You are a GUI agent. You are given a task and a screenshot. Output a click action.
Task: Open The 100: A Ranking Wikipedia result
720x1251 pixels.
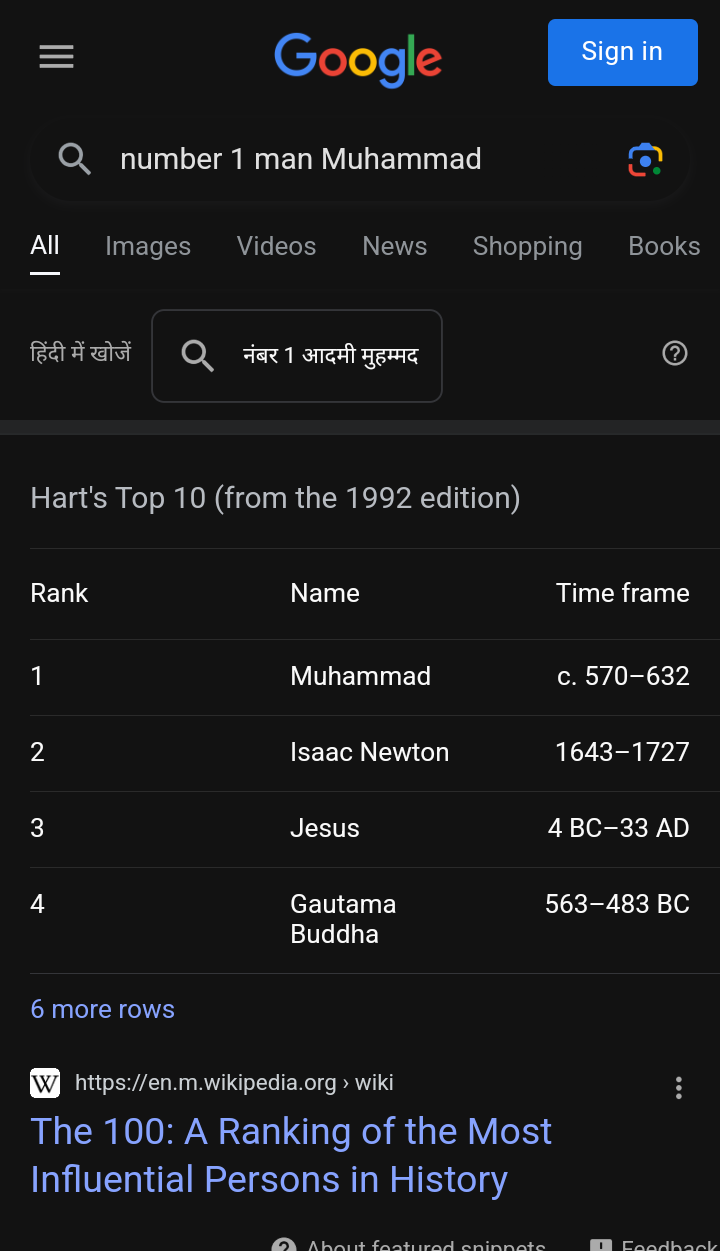pos(291,1155)
